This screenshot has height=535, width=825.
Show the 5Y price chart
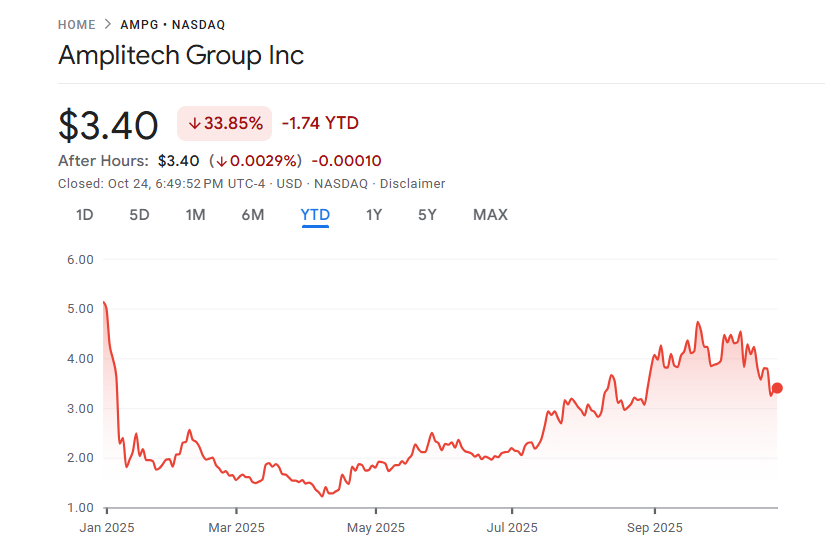tap(427, 215)
